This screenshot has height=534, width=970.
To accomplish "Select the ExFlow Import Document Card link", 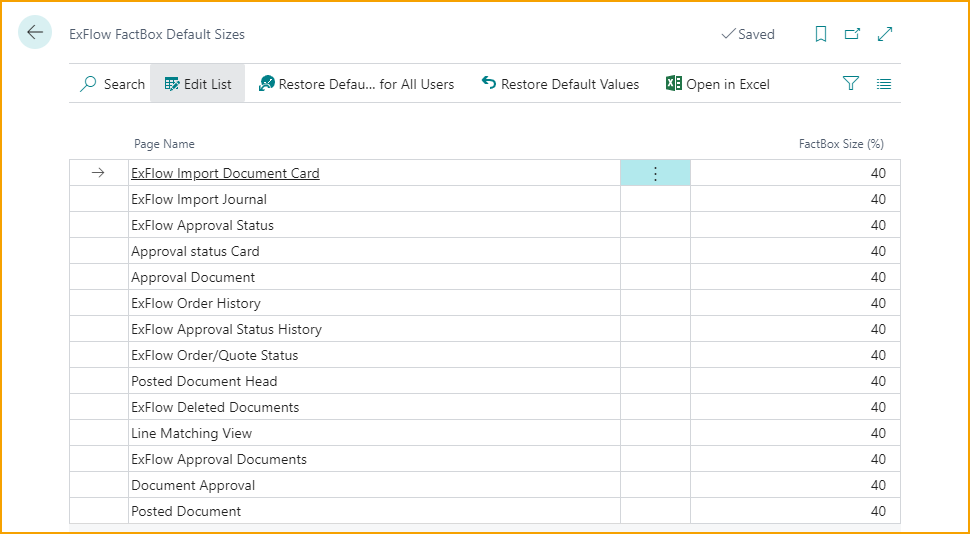I will (x=225, y=173).
